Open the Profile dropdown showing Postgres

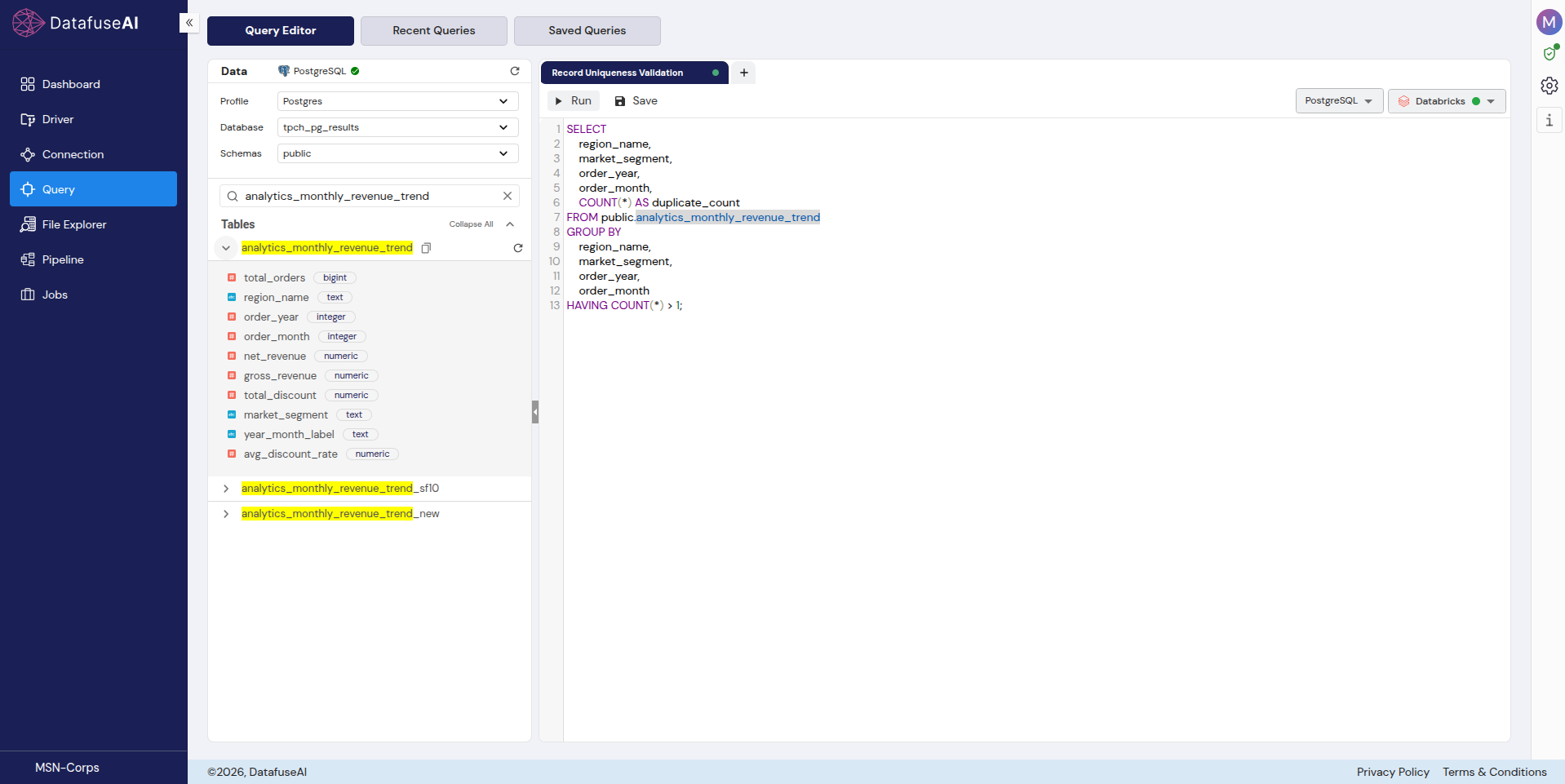click(398, 101)
